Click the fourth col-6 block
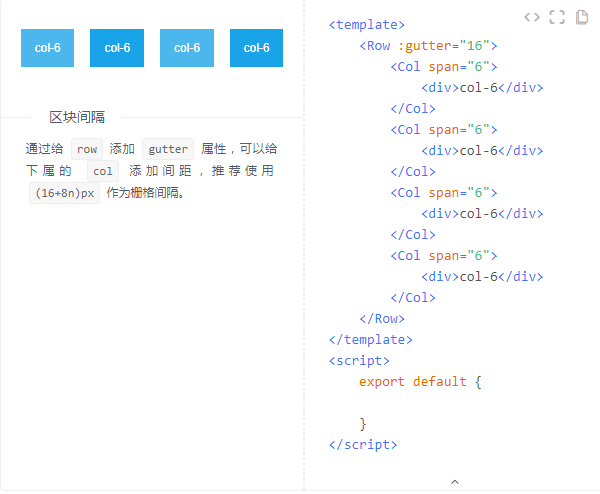Viewport: 600px width, 494px height. (256, 48)
